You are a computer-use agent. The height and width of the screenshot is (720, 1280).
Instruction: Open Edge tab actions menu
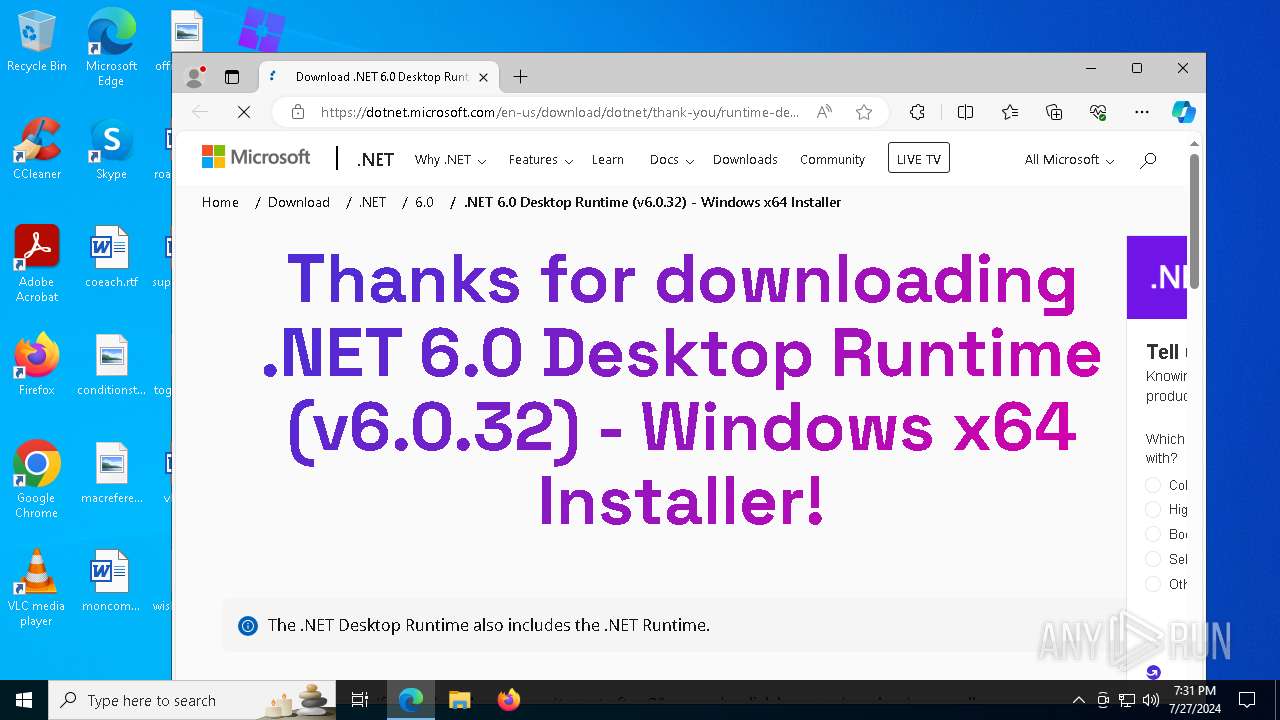click(x=232, y=77)
